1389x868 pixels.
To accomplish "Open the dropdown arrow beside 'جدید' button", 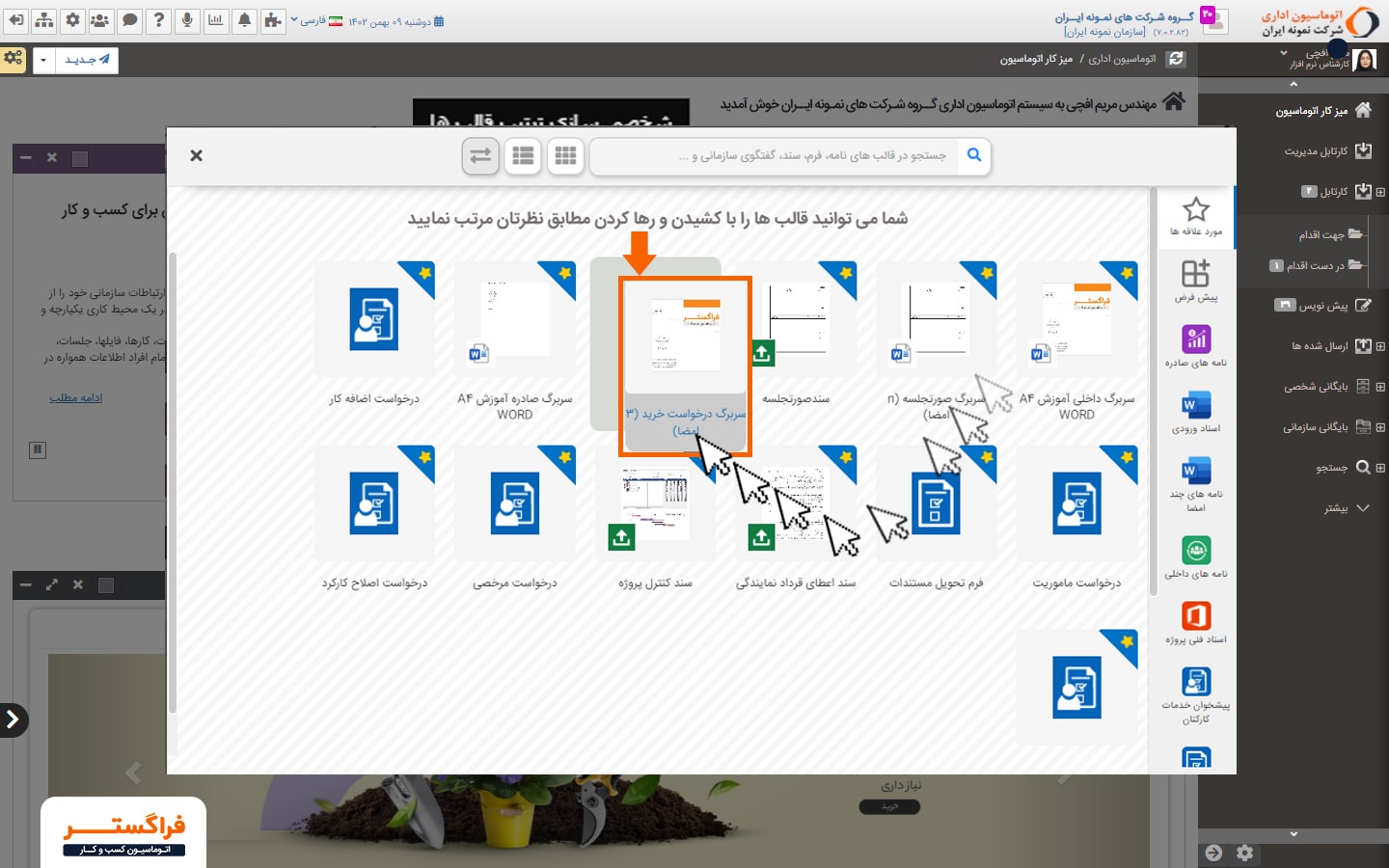I will pos(43,61).
